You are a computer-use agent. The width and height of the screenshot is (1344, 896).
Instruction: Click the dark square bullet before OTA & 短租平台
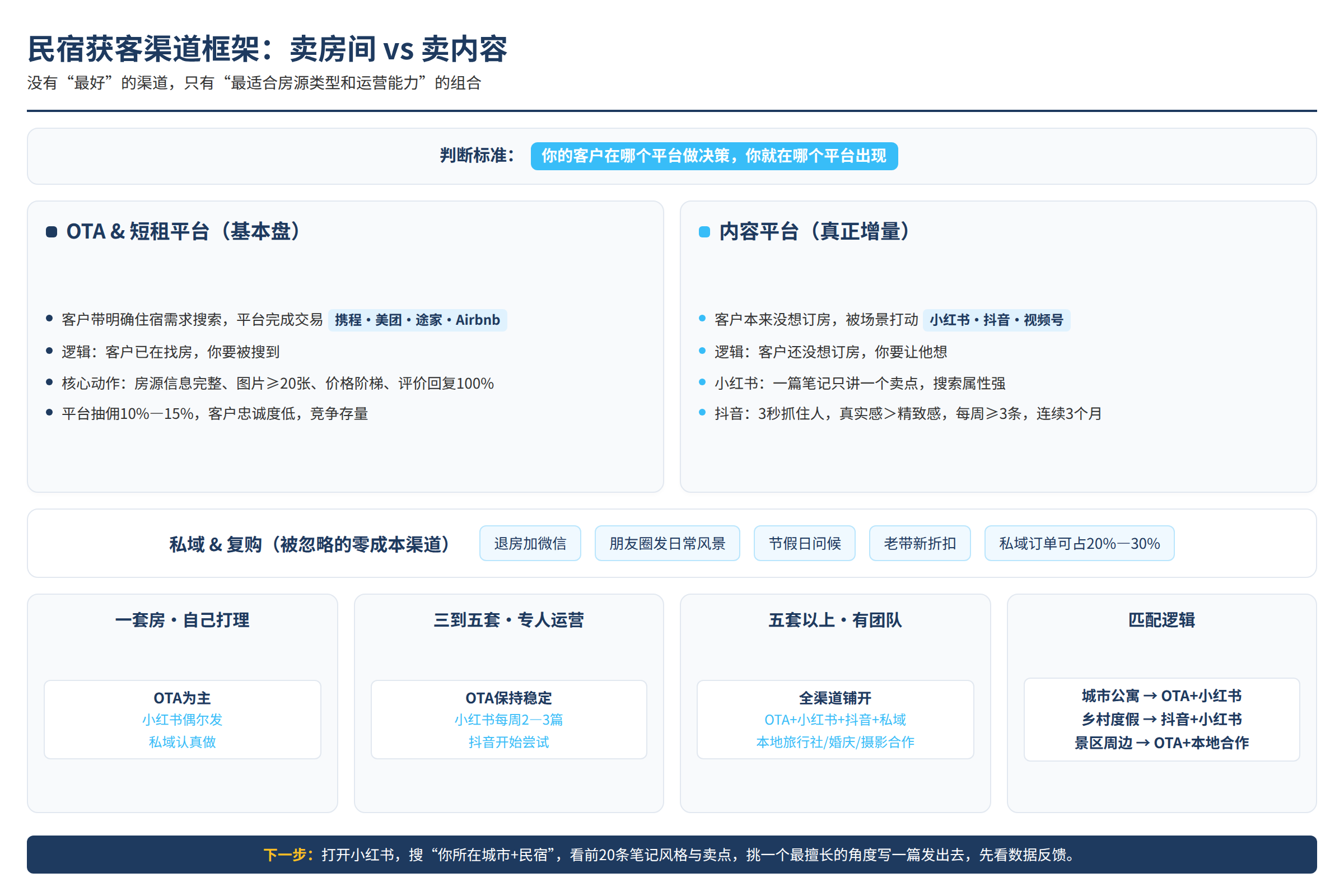[x=52, y=231]
